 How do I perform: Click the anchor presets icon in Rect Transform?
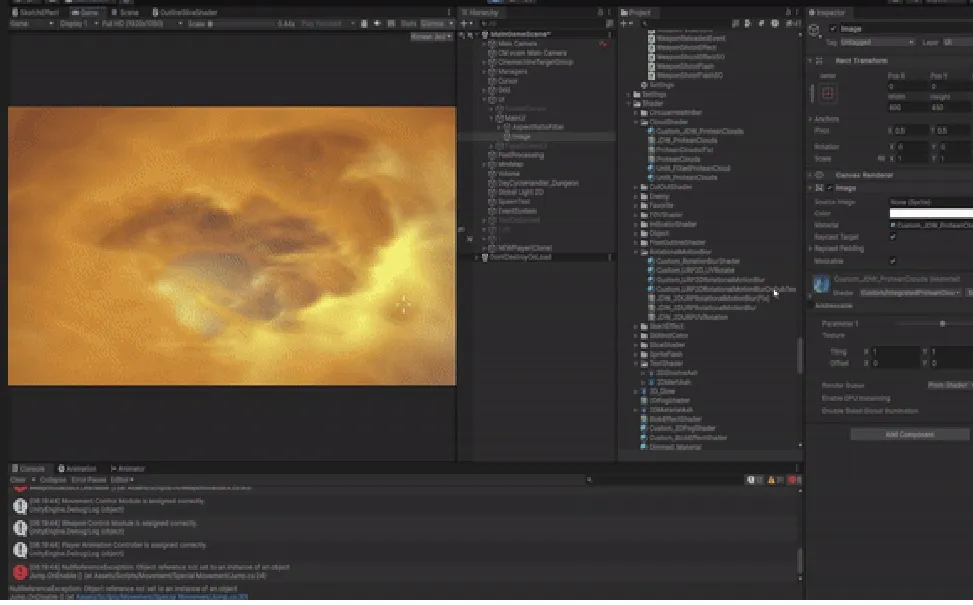[x=828, y=93]
